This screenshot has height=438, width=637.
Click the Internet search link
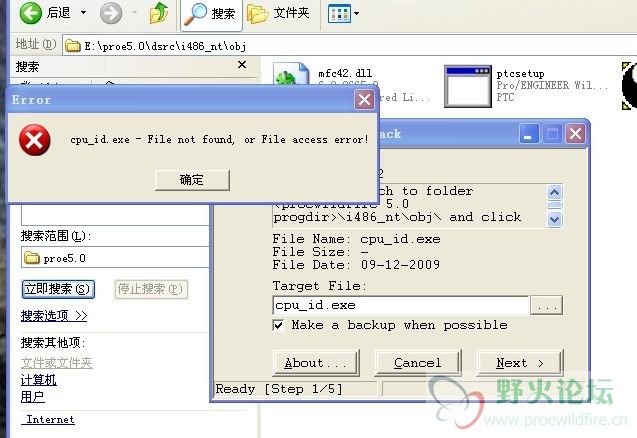pyautogui.click(x=50, y=419)
